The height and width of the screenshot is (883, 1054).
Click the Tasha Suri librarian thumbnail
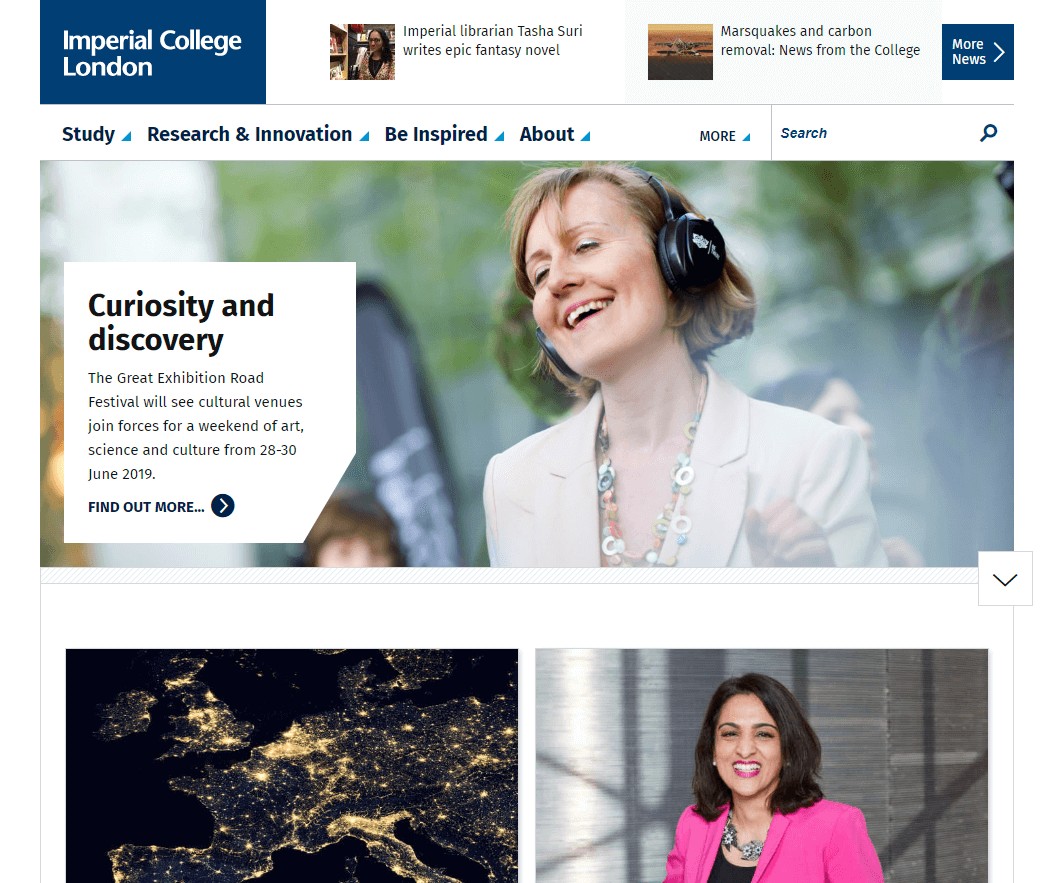click(x=362, y=52)
